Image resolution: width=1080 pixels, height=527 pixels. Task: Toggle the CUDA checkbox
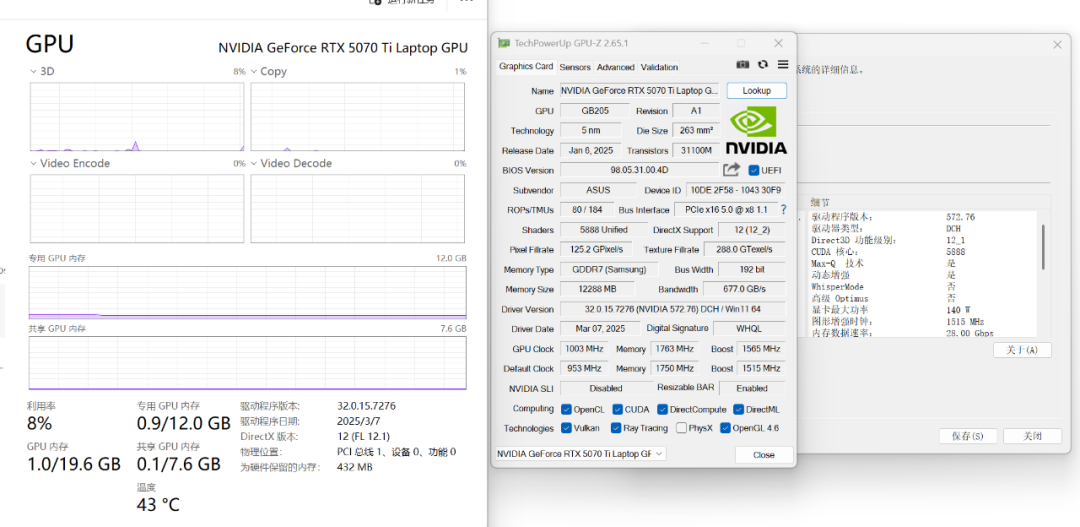pos(618,409)
